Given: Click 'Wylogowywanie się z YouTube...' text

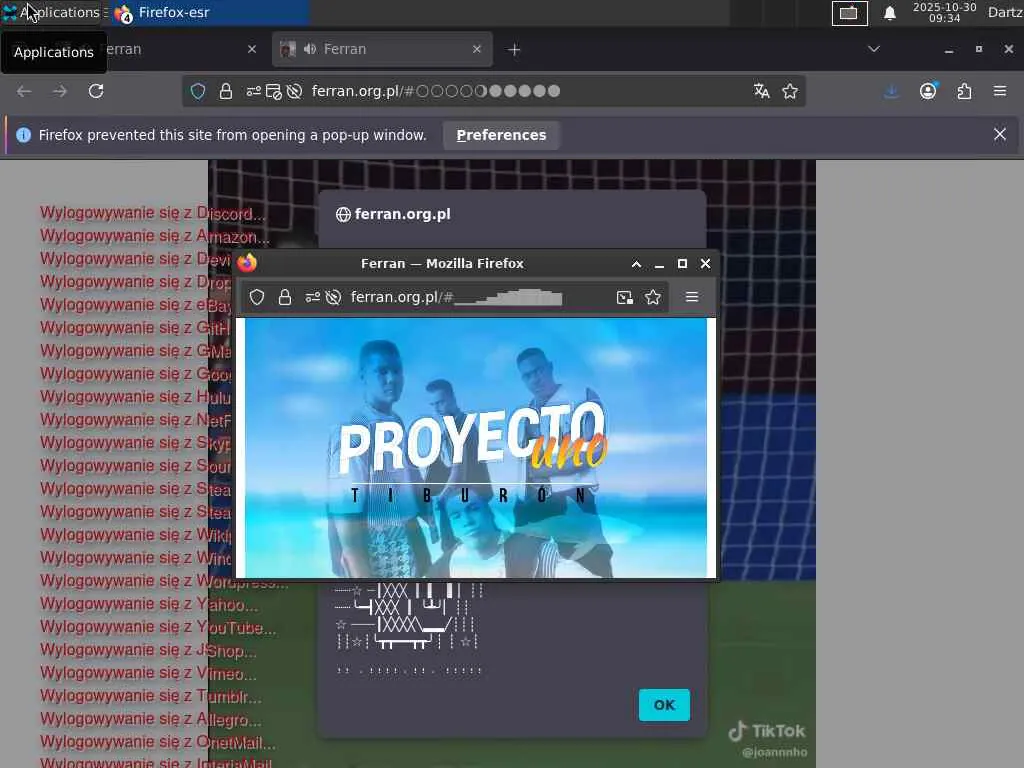Looking at the screenshot, I should tap(158, 628).
